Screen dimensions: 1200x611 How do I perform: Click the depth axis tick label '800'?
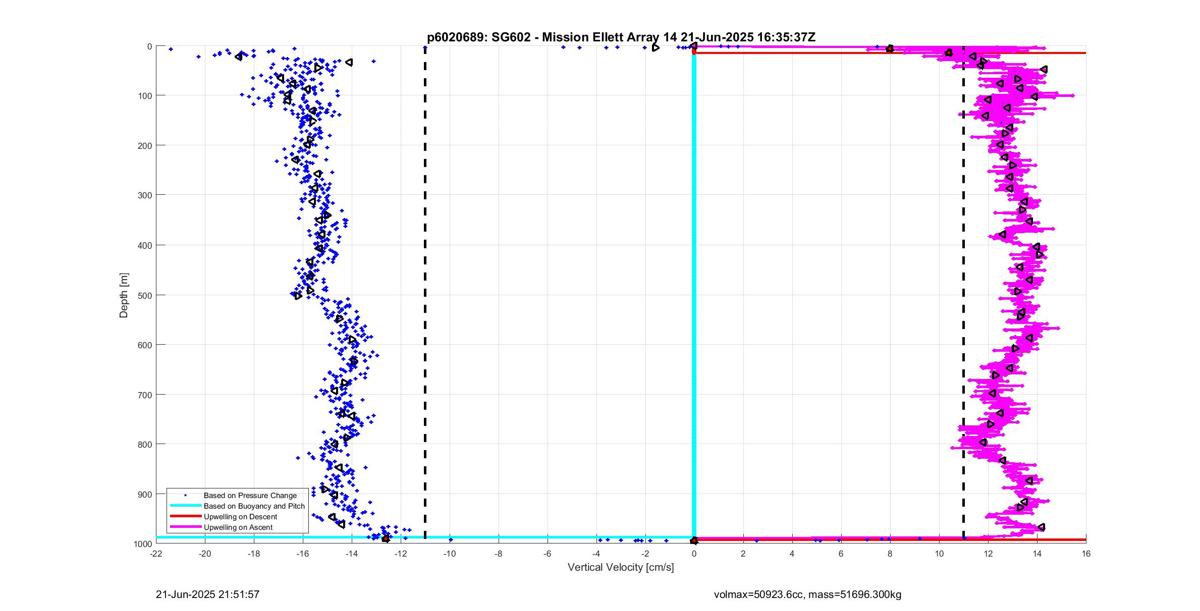(x=144, y=444)
